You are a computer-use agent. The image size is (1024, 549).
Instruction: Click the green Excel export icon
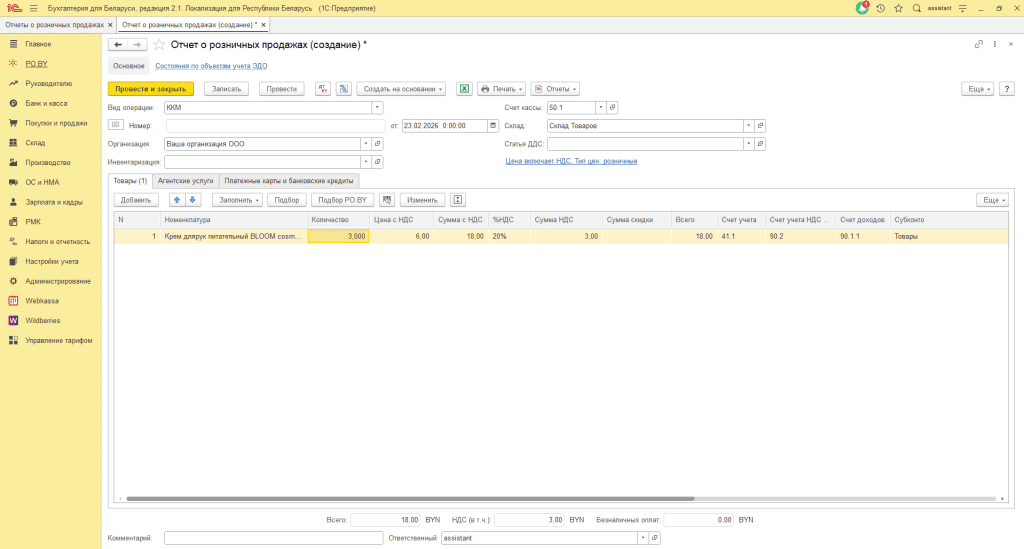[x=464, y=89]
